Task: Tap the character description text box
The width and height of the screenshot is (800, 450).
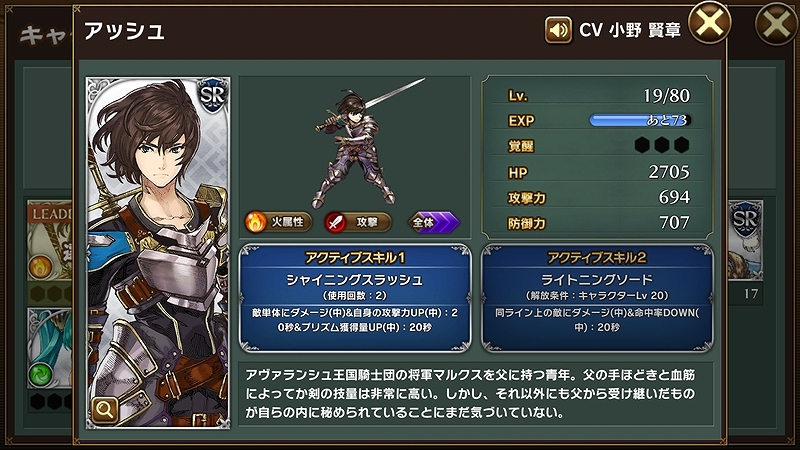Action: pyautogui.click(x=476, y=394)
